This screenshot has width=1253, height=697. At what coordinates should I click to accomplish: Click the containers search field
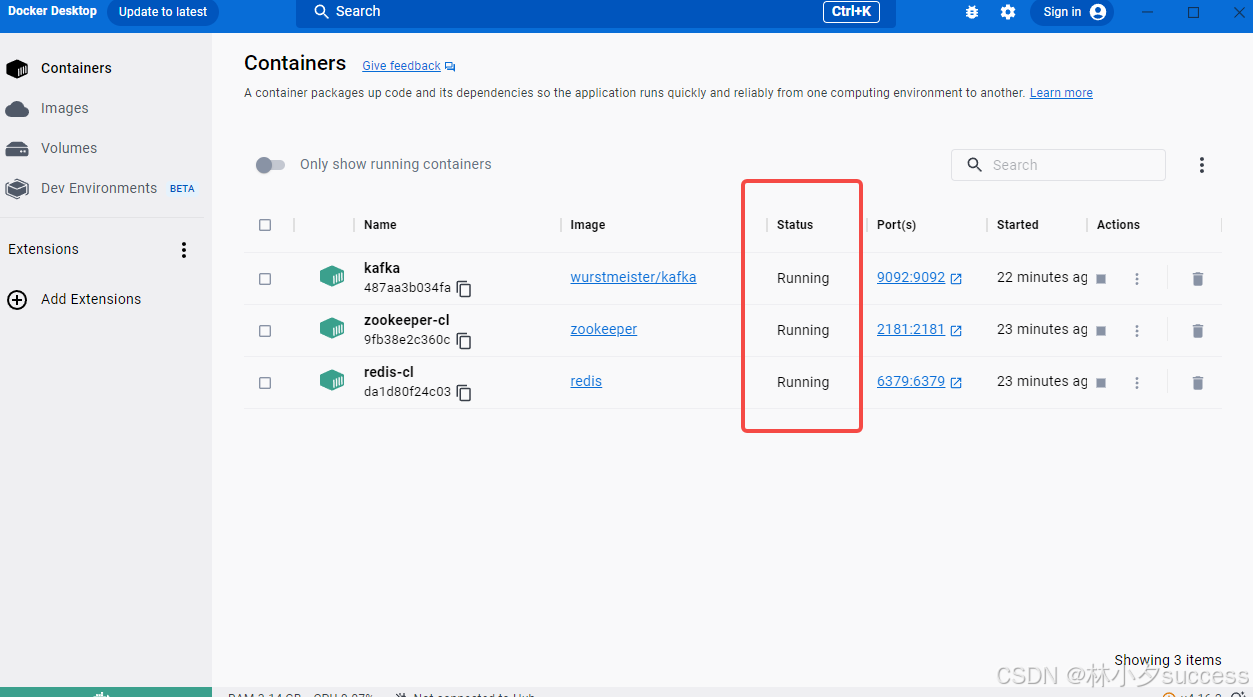coord(1058,164)
